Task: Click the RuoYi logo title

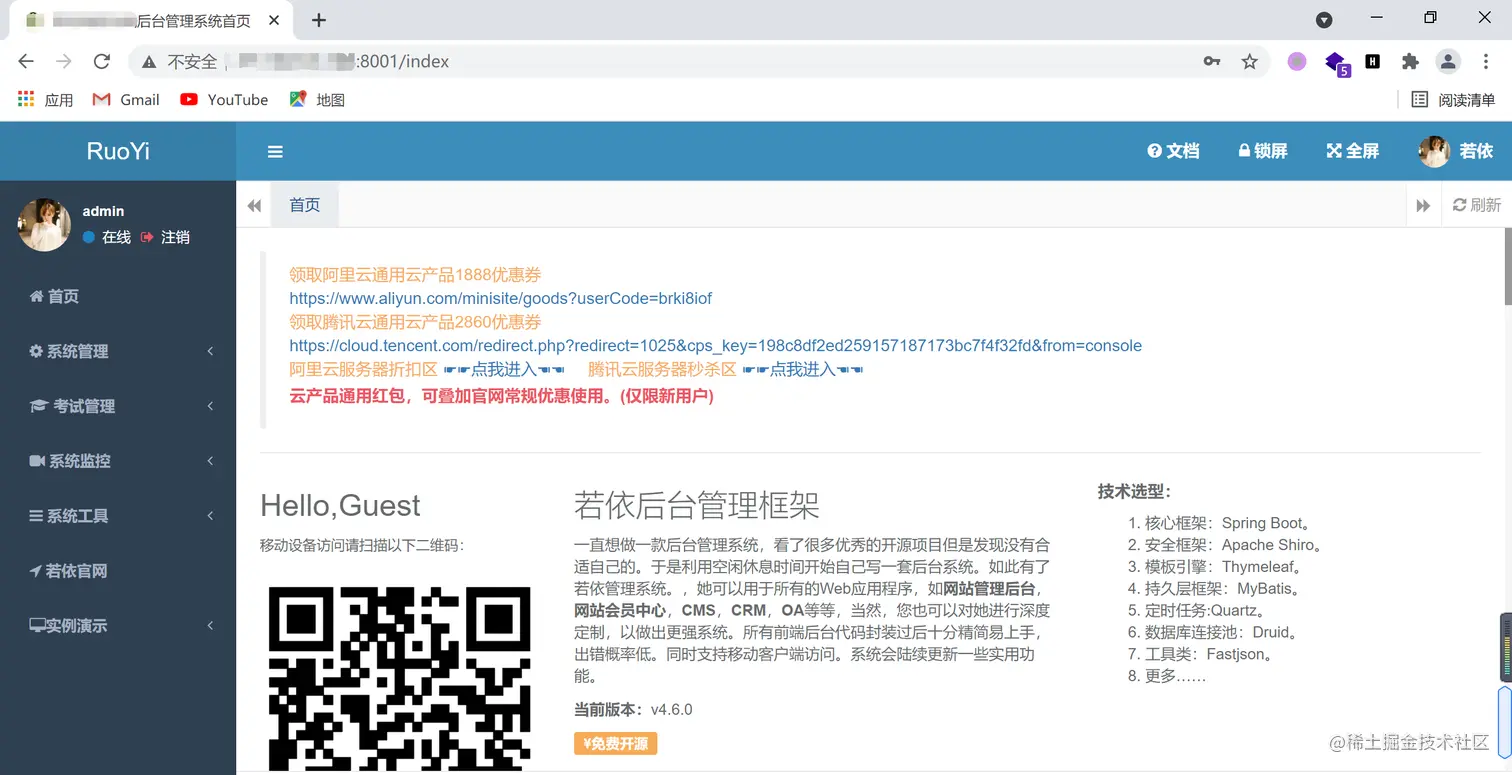Action: (x=118, y=151)
